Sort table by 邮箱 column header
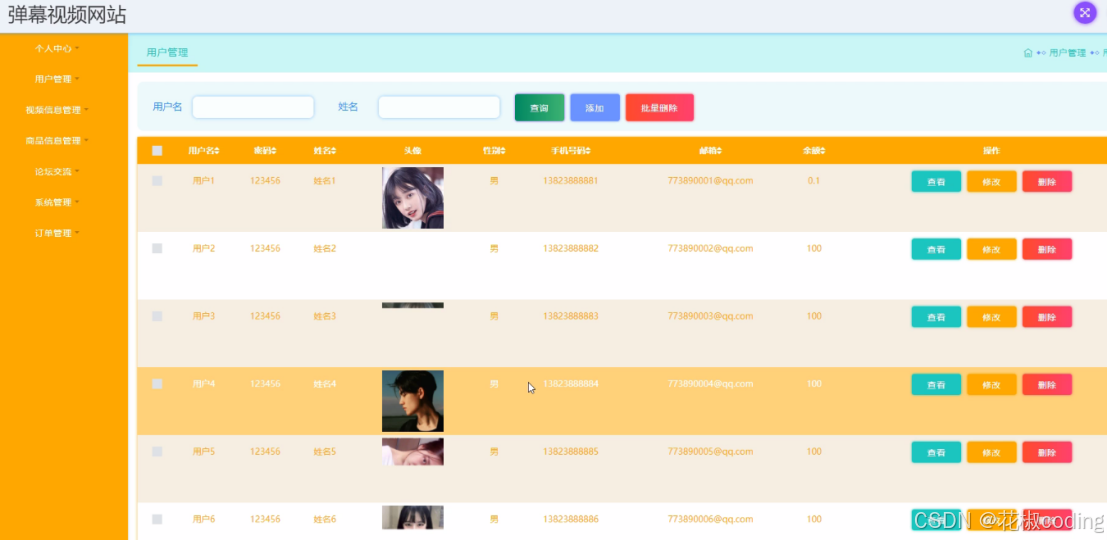This screenshot has width=1108, height=541. [710, 150]
